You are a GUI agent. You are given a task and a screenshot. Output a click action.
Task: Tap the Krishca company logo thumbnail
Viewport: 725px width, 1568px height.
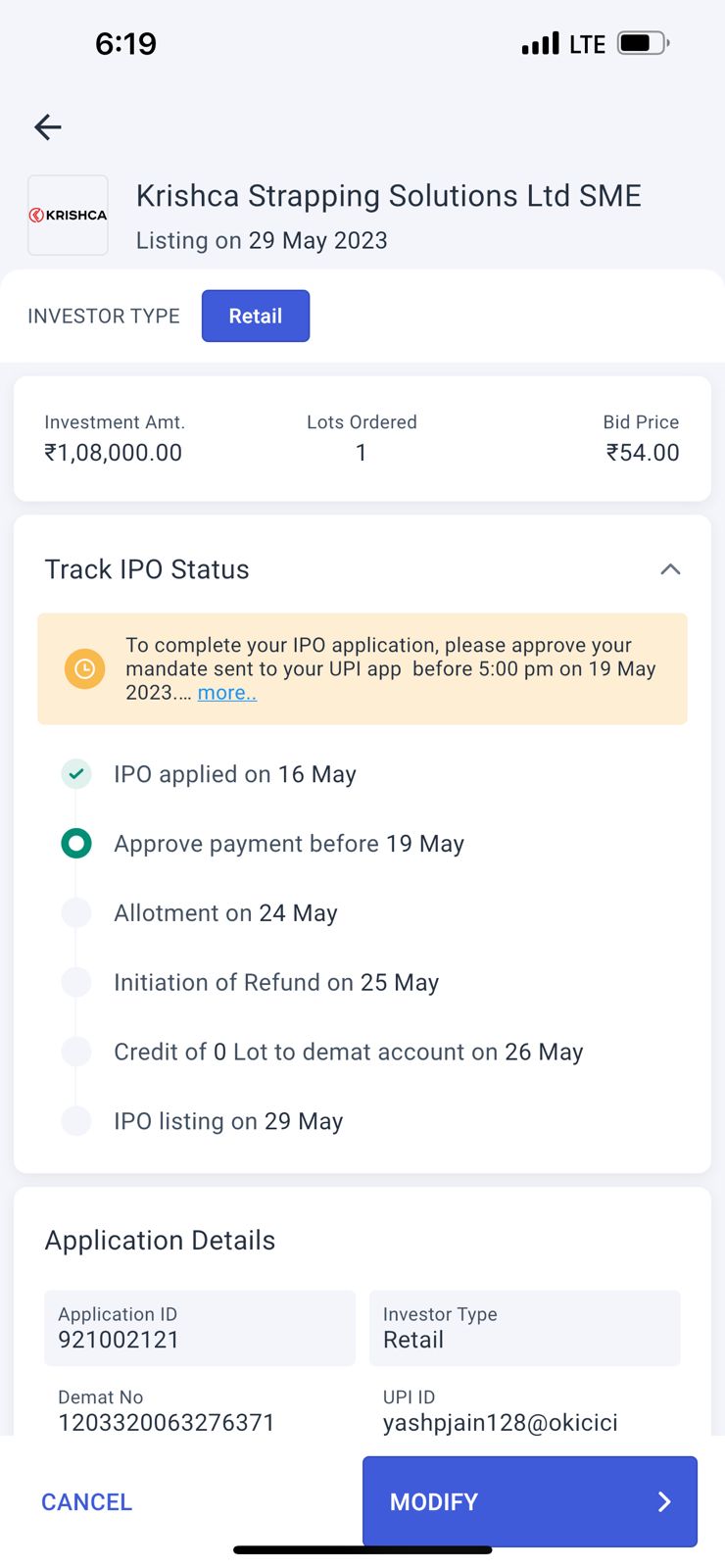pyautogui.click(x=68, y=215)
